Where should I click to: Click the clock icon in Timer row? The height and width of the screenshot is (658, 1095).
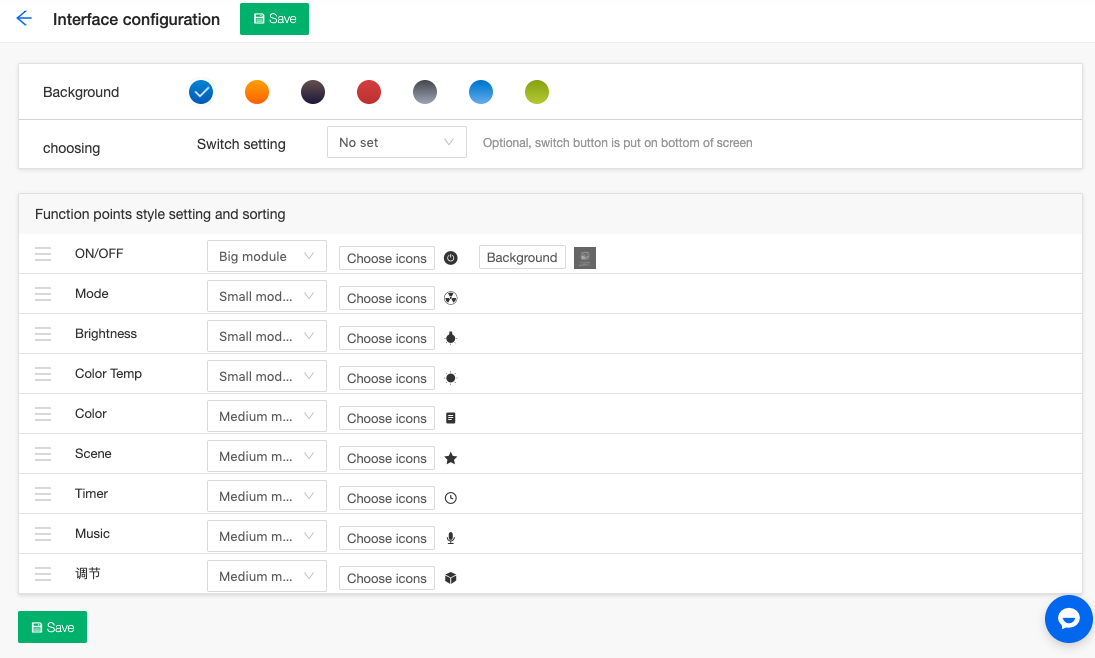pyautogui.click(x=451, y=498)
